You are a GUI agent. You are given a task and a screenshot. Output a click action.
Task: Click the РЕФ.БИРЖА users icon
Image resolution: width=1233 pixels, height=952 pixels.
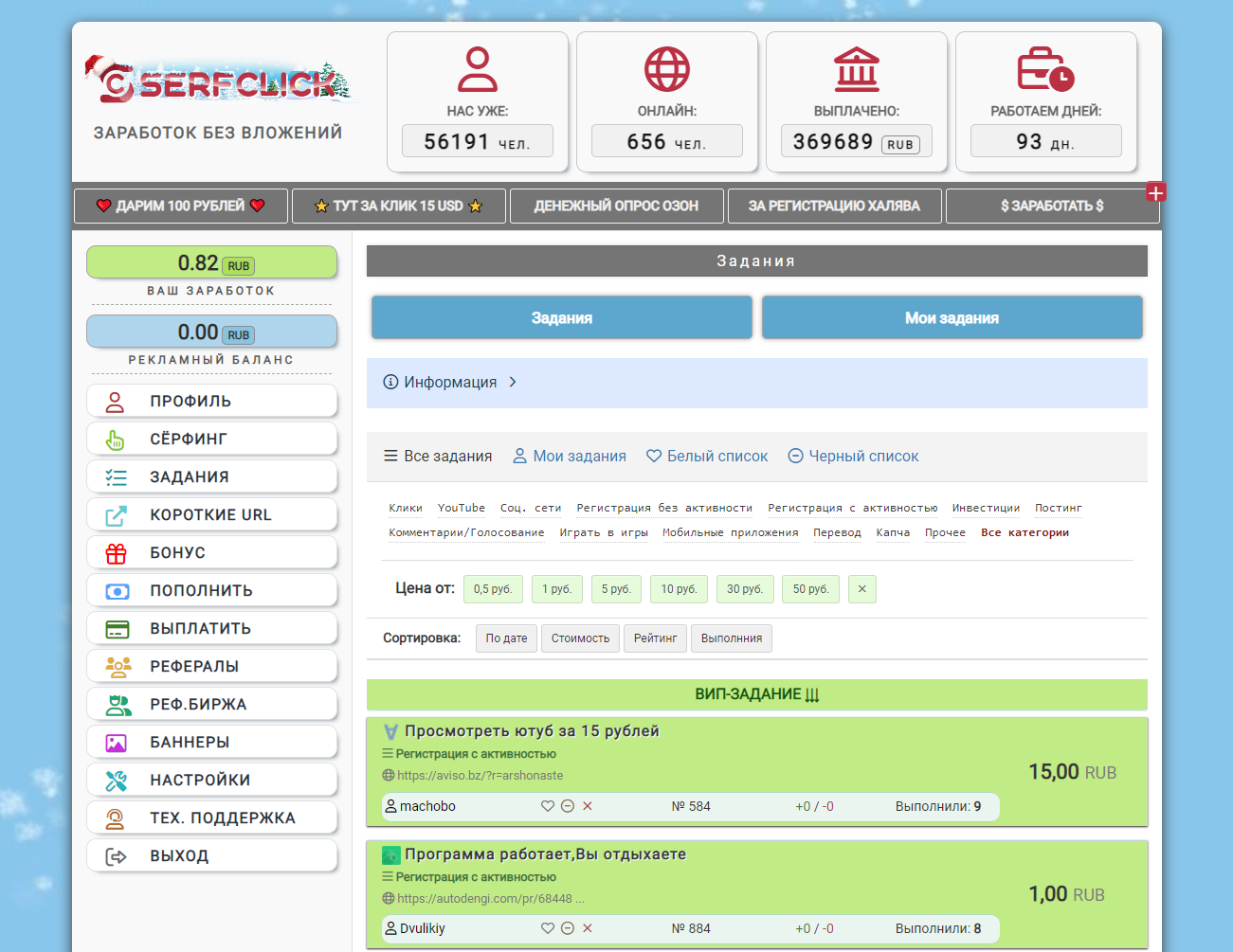pyautogui.click(x=118, y=705)
